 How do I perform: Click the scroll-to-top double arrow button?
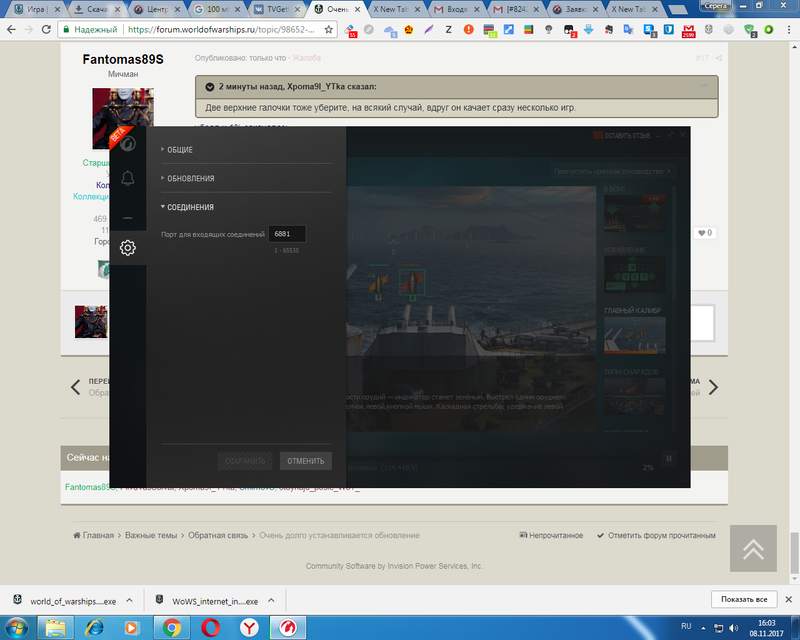pyautogui.click(x=753, y=549)
